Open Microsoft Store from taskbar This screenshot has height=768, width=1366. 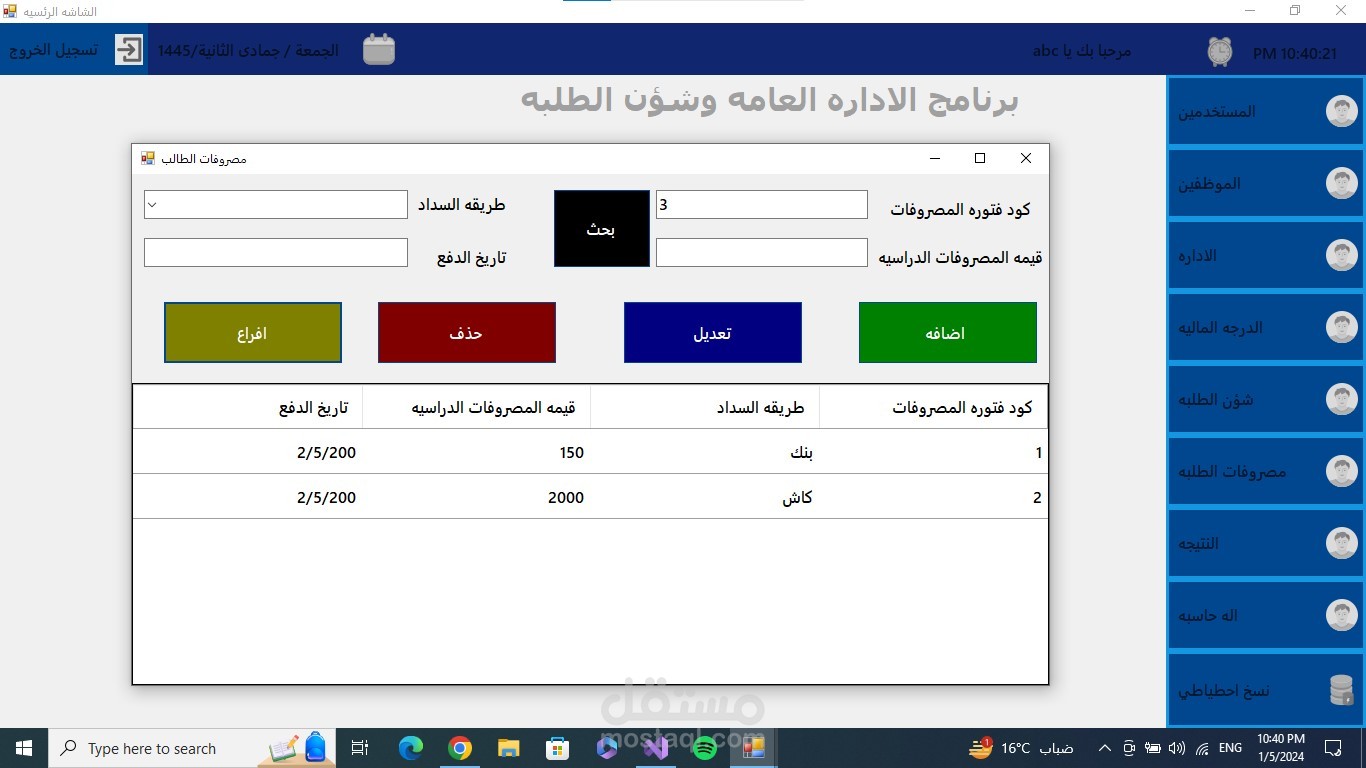click(557, 748)
